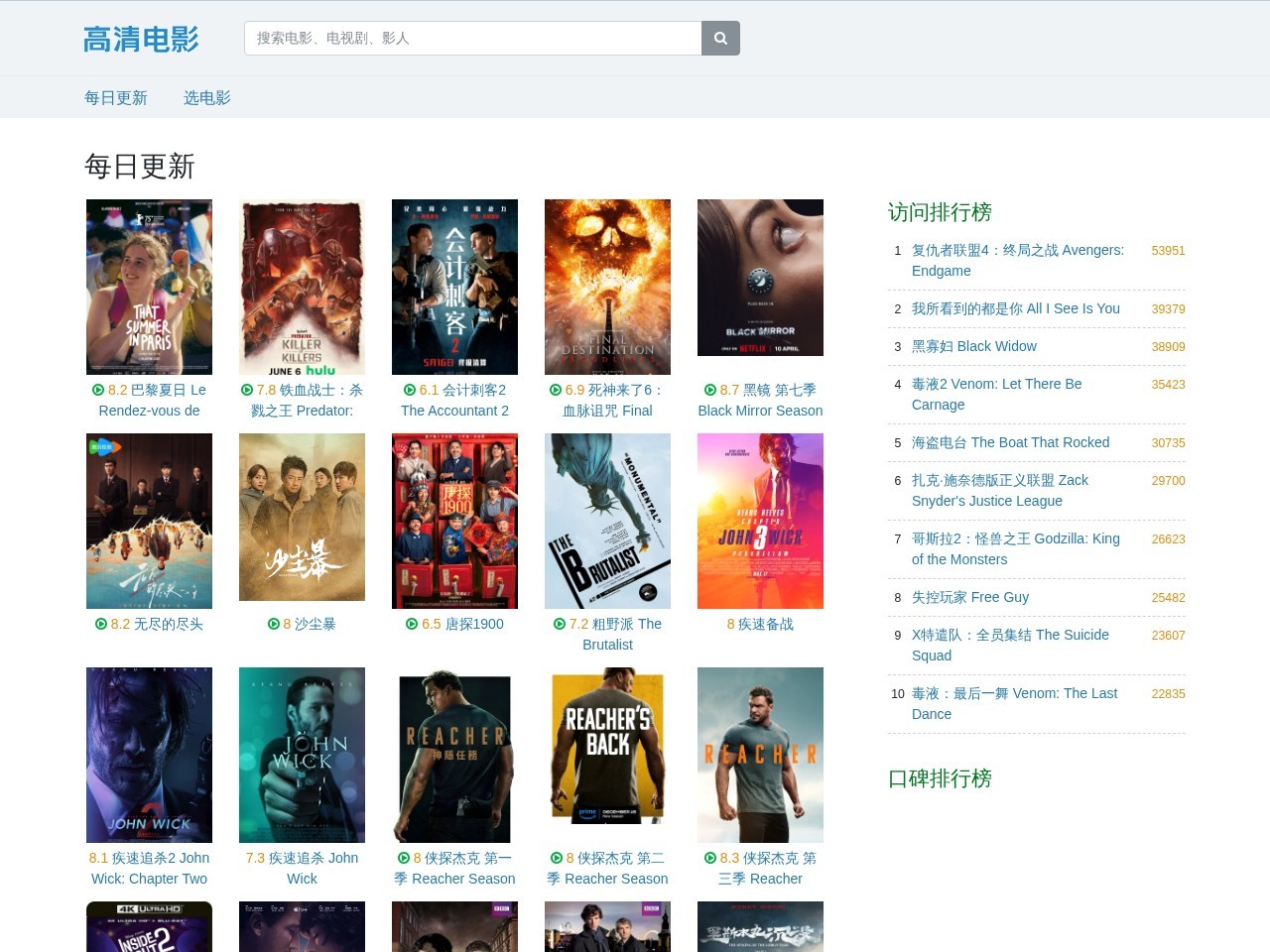Click the search magnifier button
This screenshot has height=952, width=1270.
click(720, 39)
